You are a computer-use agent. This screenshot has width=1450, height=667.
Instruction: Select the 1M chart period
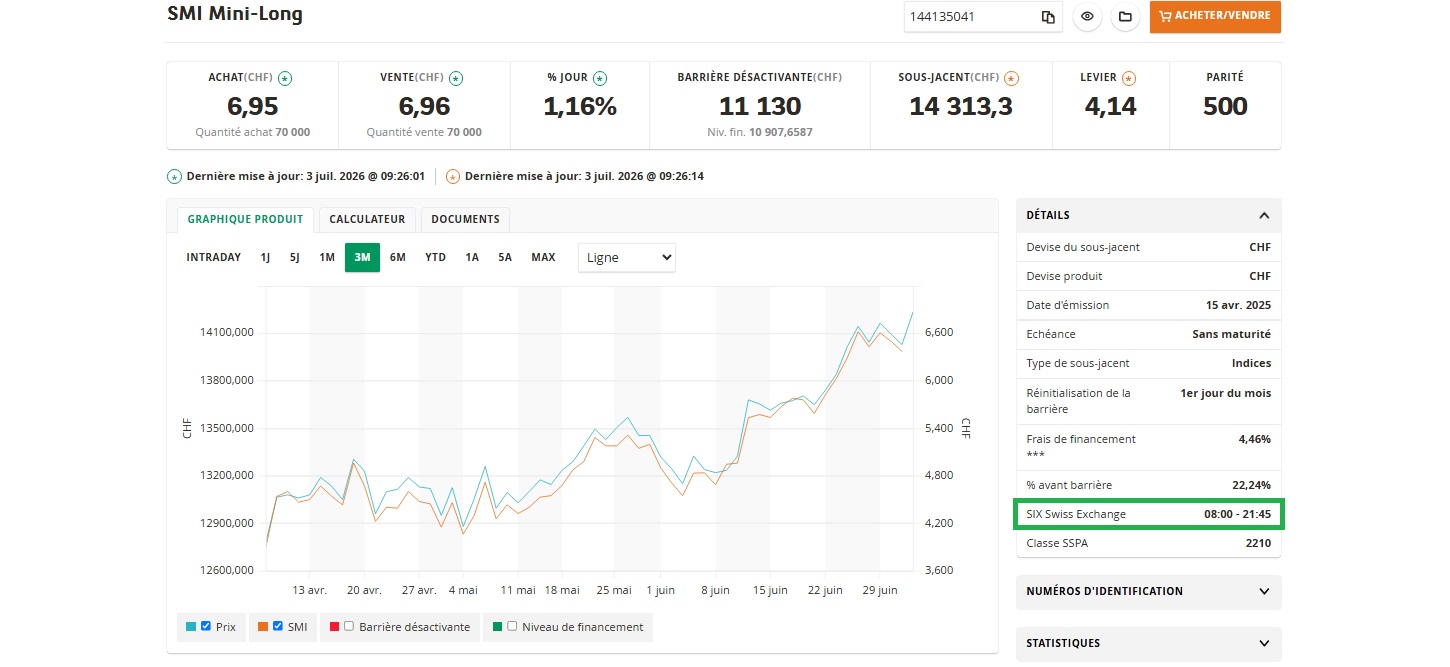click(327, 257)
